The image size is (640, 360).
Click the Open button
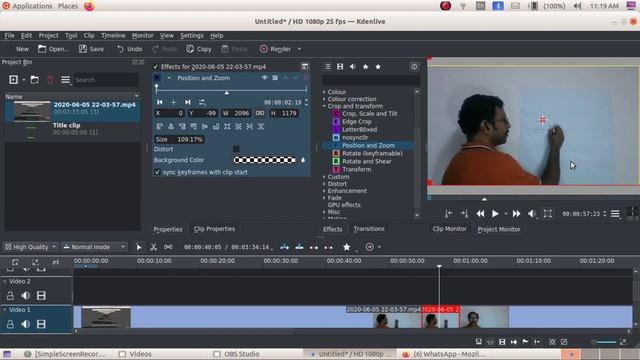point(53,49)
